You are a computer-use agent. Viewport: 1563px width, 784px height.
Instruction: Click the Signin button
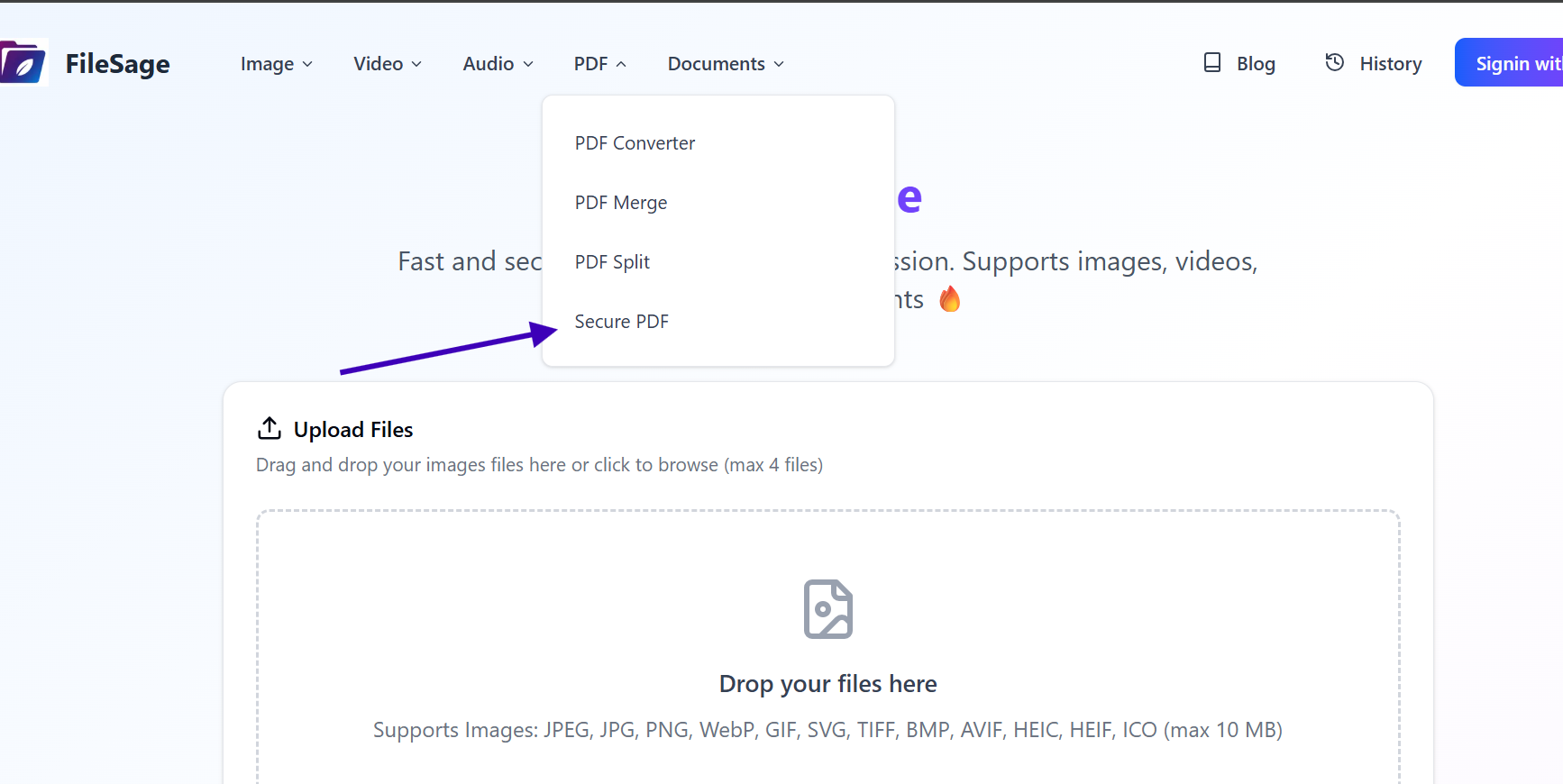[x=1515, y=62]
